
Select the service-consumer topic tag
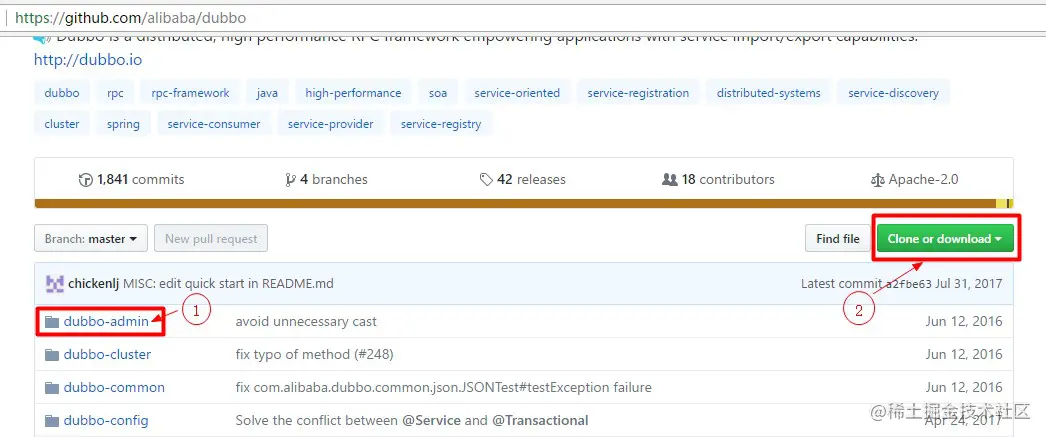click(x=214, y=124)
